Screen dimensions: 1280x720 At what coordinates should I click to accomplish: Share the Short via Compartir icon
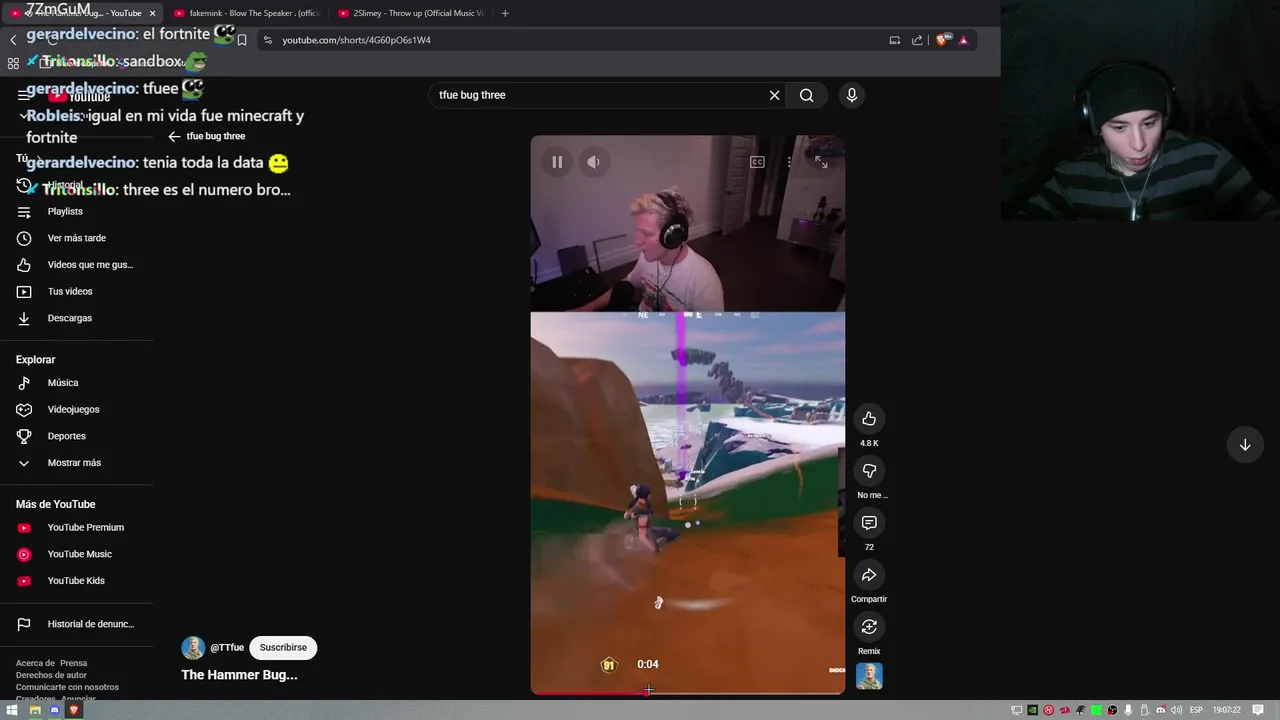coord(869,575)
